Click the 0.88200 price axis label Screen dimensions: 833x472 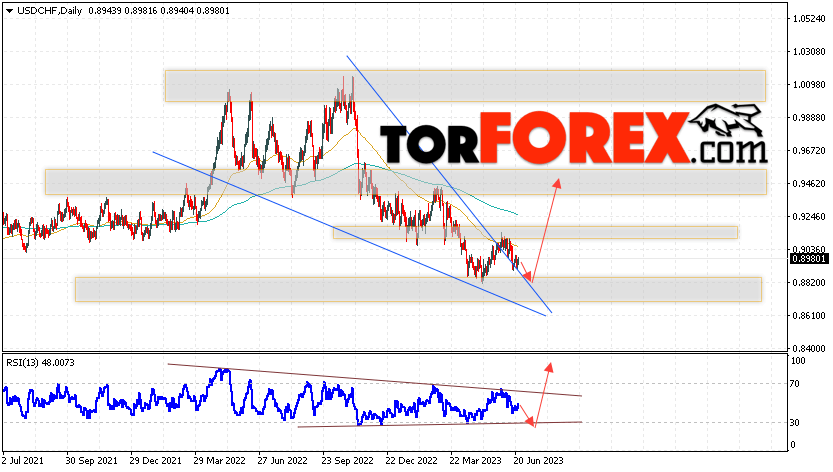pyautogui.click(x=810, y=283)
